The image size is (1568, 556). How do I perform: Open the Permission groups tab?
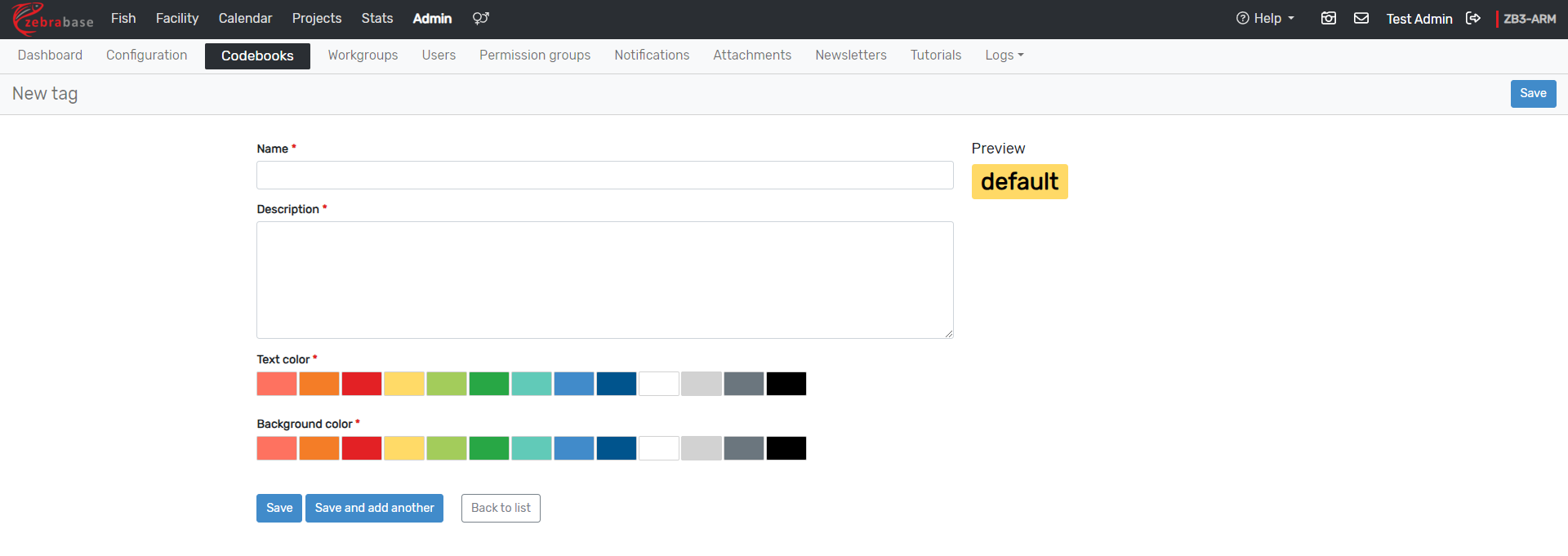[534, 56]
